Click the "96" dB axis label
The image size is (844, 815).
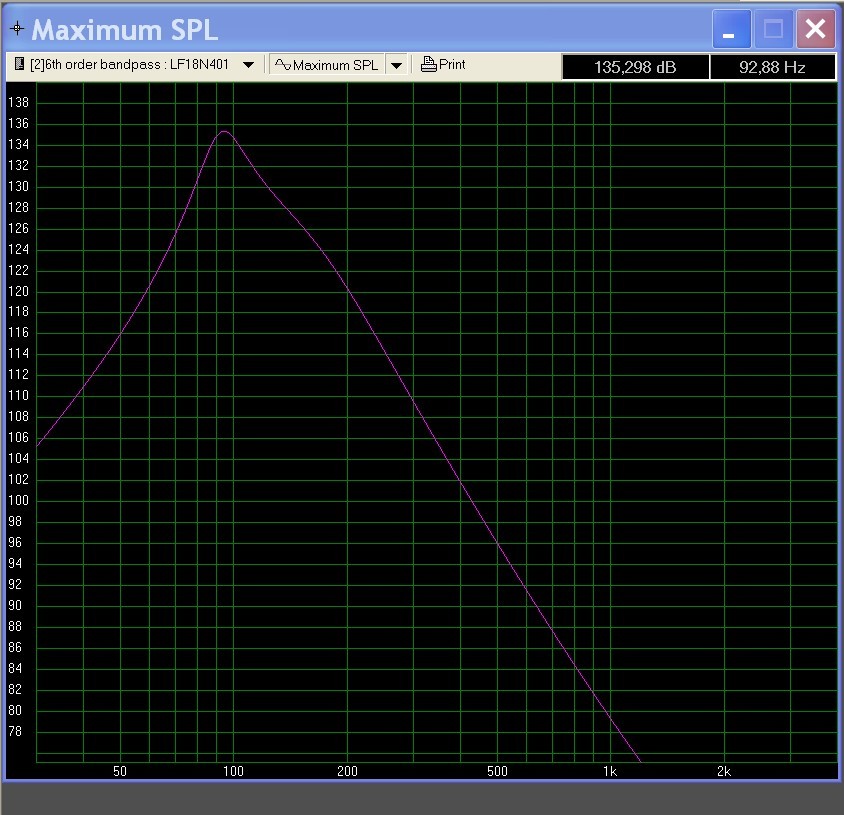tap(15, 542)
